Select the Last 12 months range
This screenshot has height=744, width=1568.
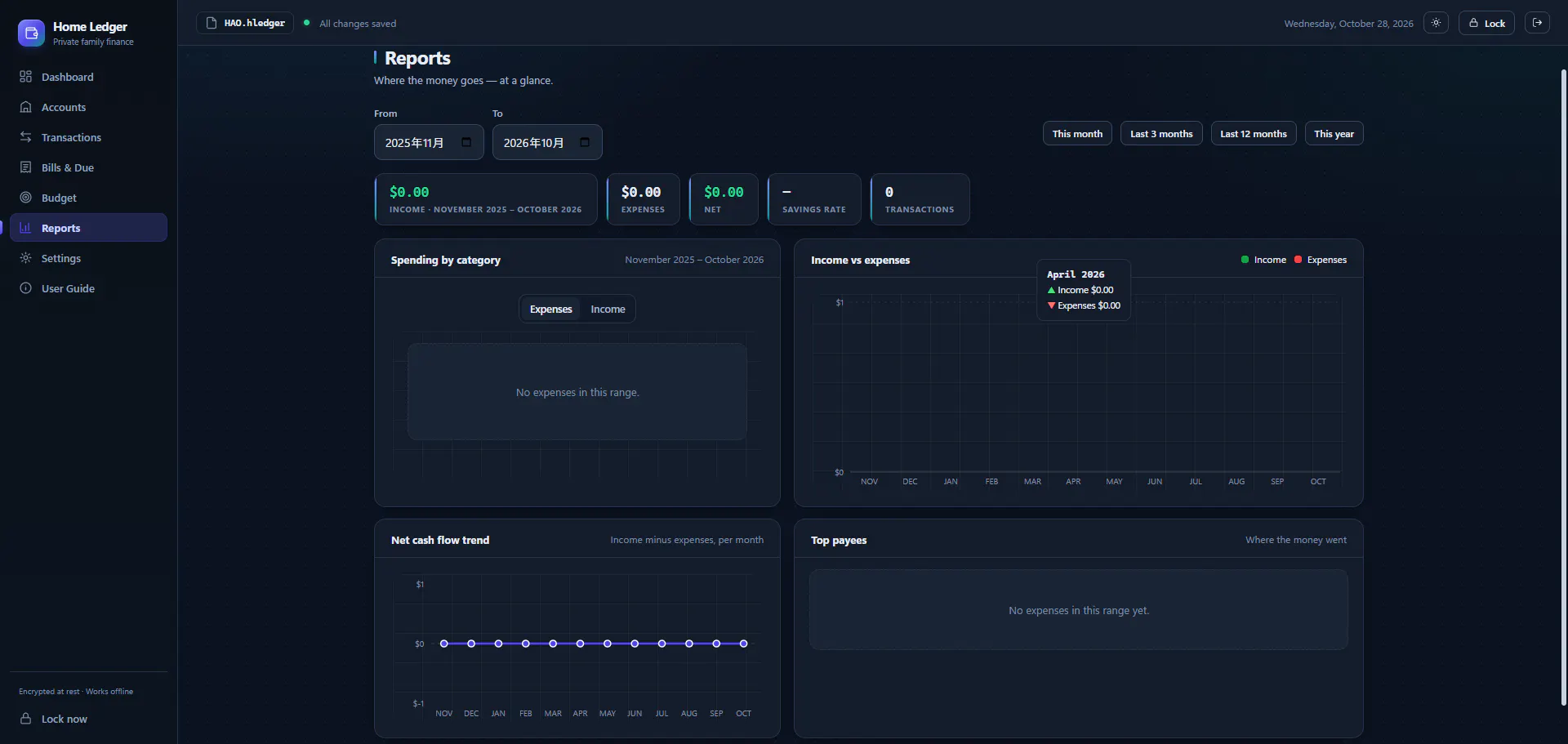[x=1254, y=134]
